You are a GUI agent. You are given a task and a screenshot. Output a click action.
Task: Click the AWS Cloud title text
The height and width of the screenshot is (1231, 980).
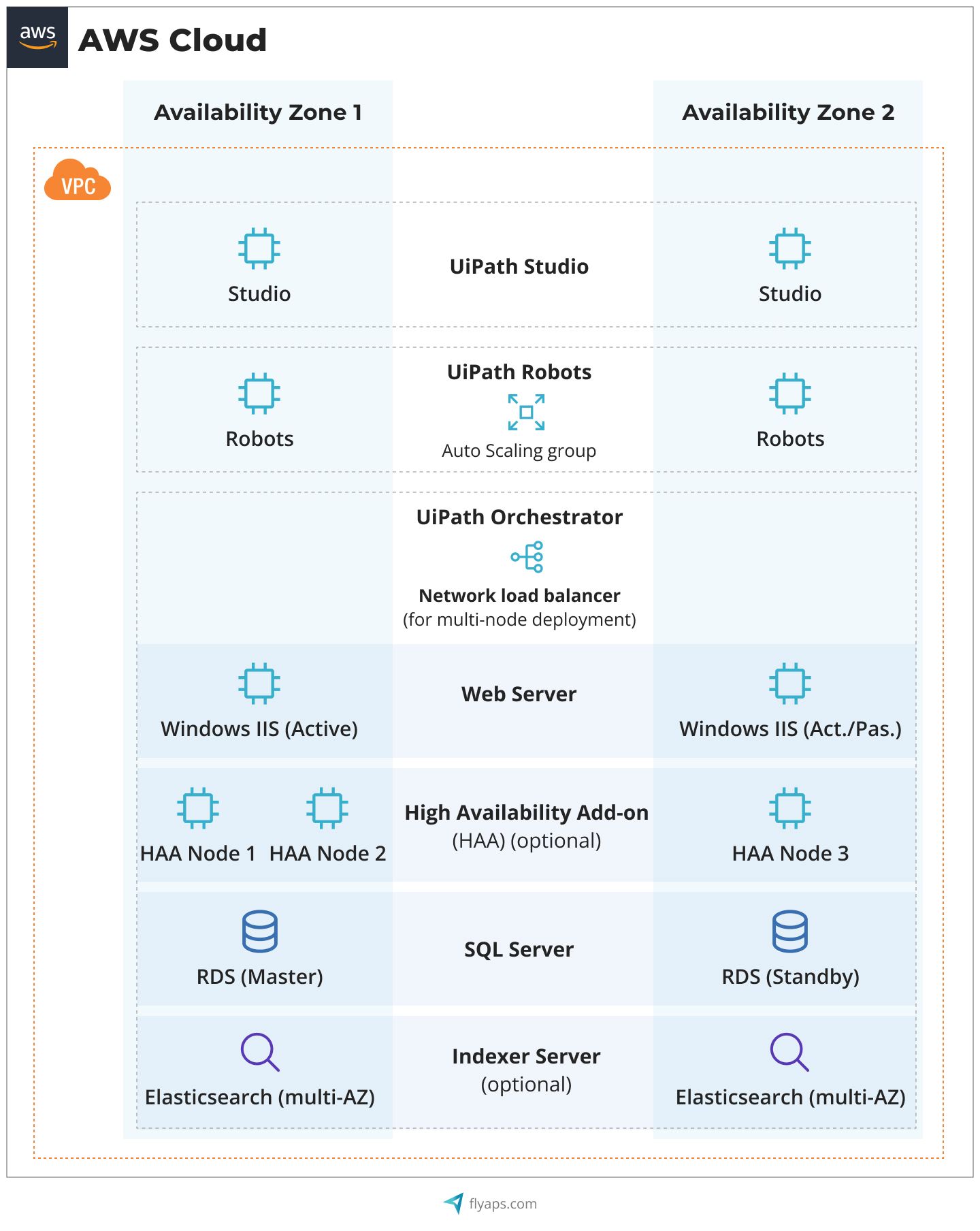click(172, 40)
